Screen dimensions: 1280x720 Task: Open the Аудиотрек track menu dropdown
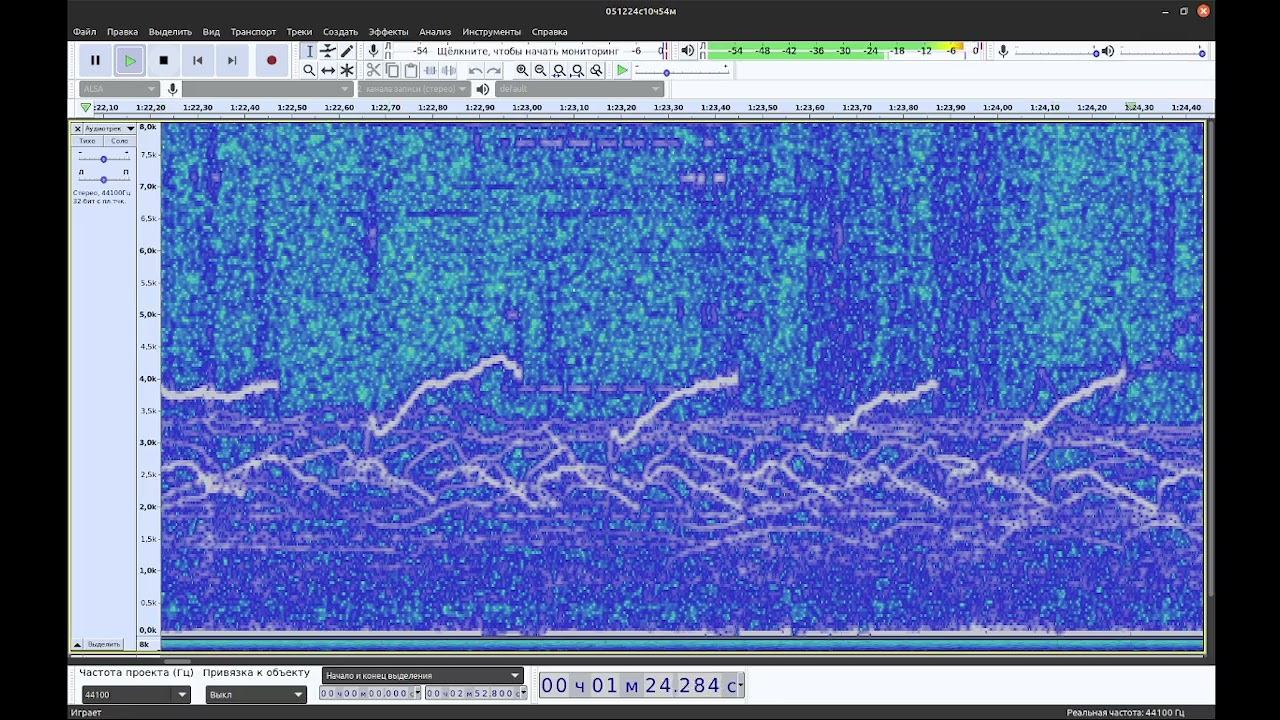pyautogui.click(x=110, y=128)
